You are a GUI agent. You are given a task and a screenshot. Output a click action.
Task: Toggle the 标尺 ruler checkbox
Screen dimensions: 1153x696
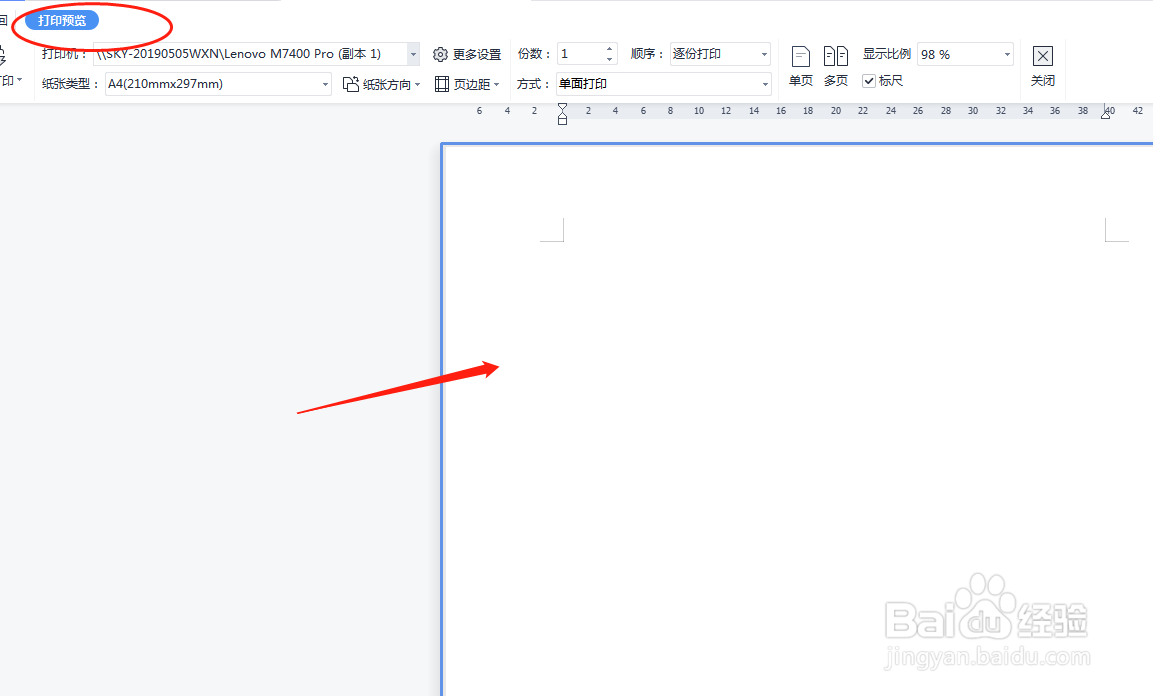pos(868,81)
